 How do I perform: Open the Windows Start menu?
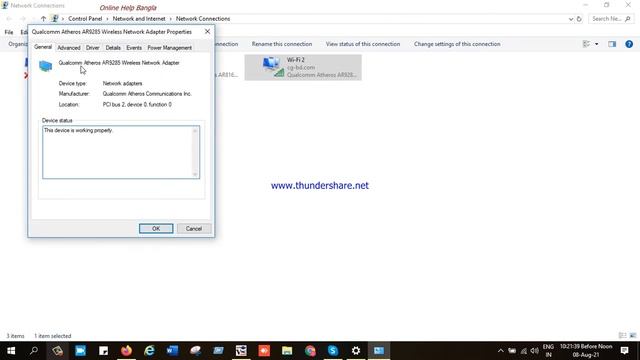tap(11, 351)
